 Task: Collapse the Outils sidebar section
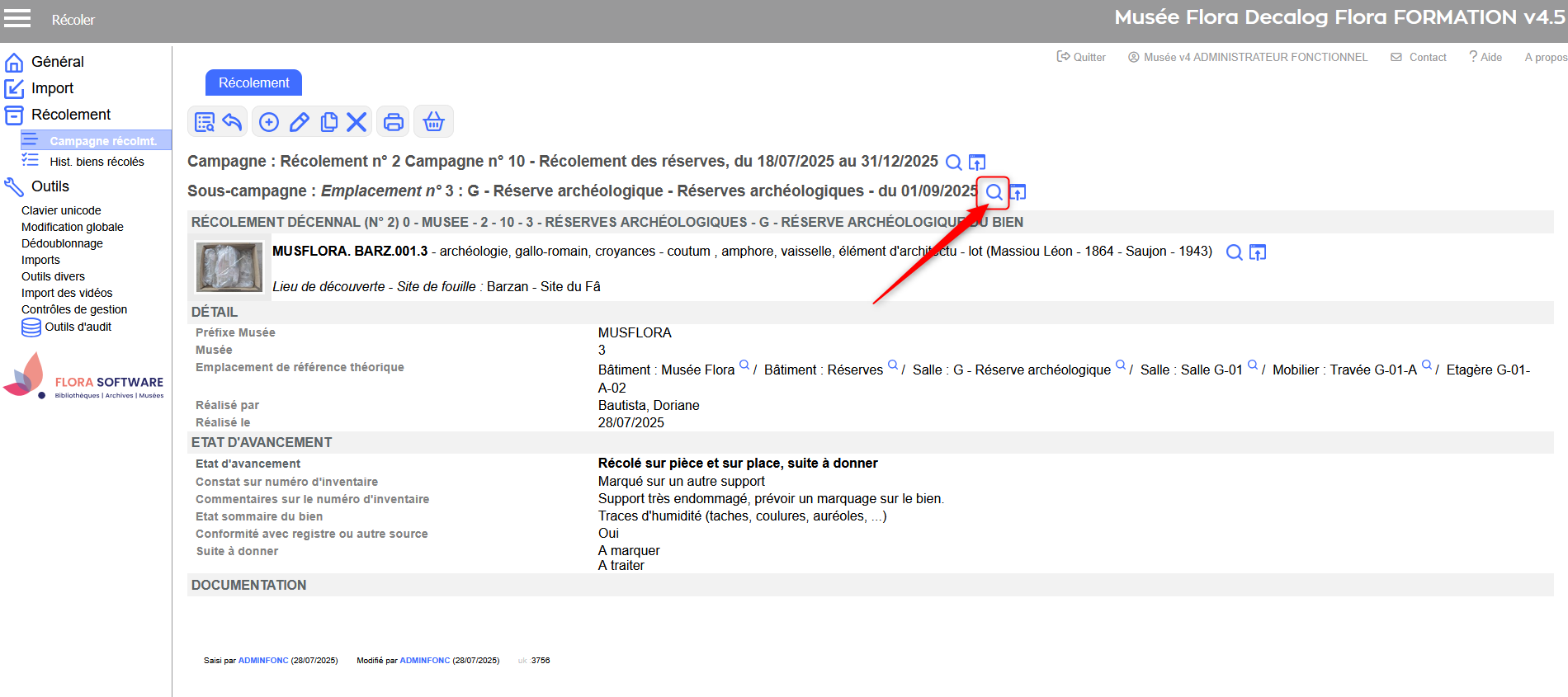click(50, 186)
